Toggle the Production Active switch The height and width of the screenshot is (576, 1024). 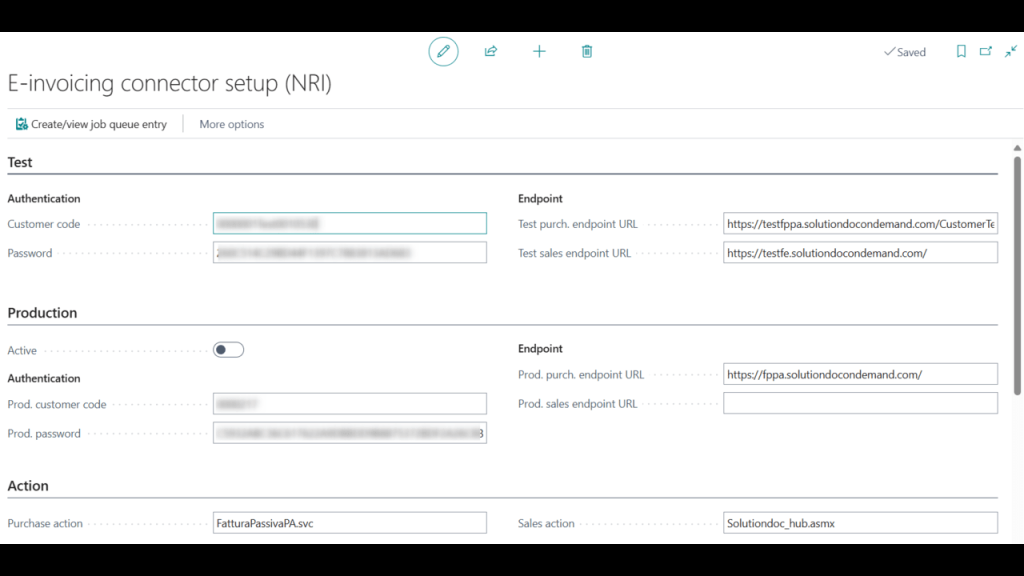pyautogui.click(x=228, y=350)
